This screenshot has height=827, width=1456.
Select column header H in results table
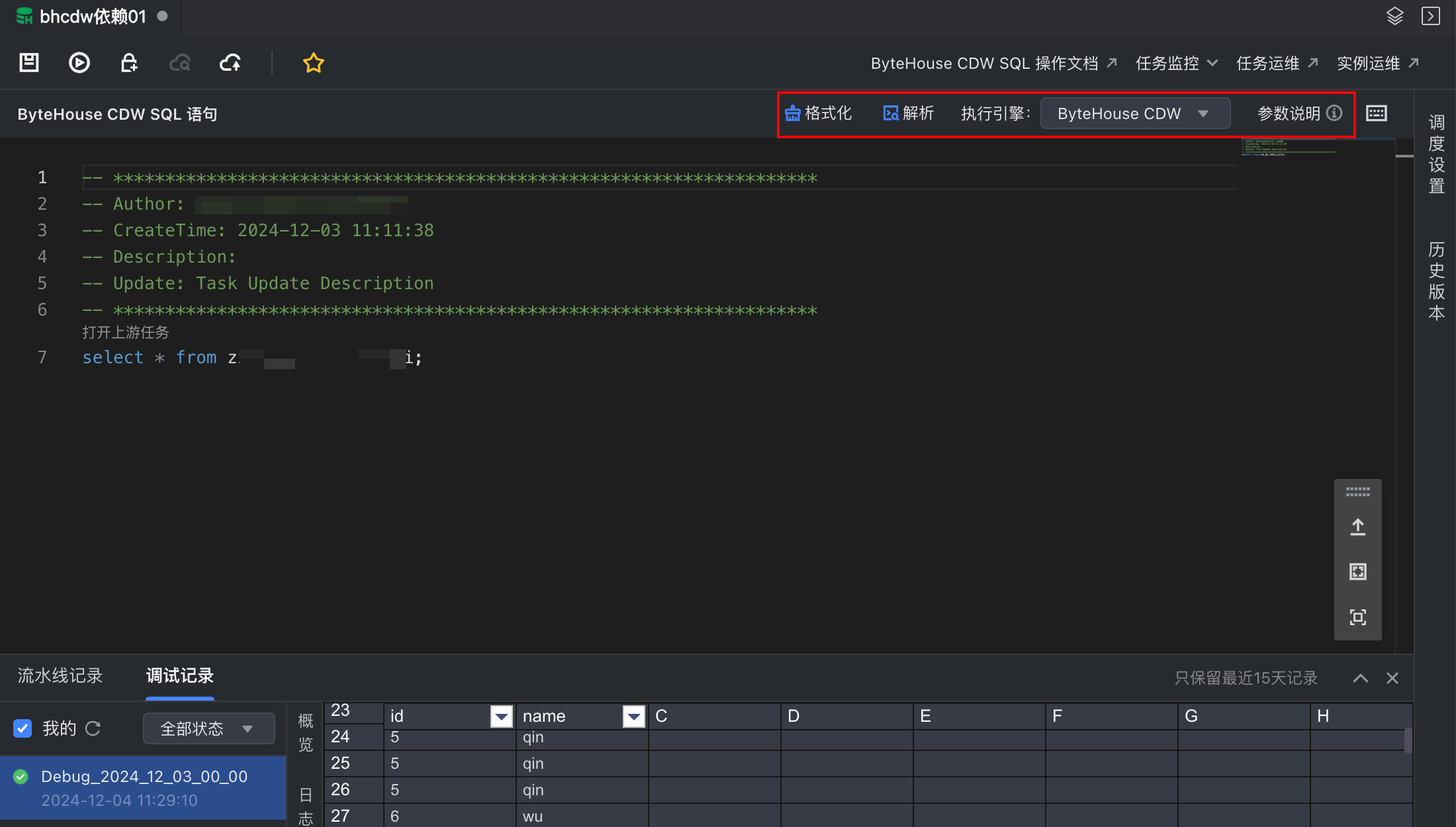1361,717
